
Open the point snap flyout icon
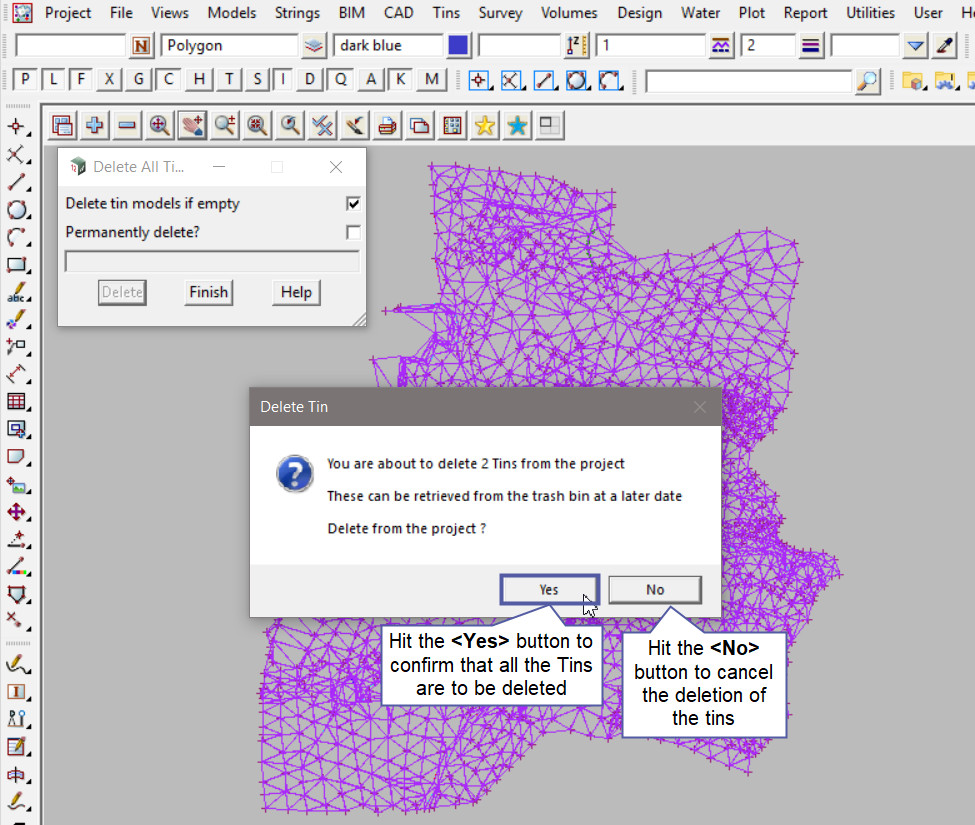479,80
